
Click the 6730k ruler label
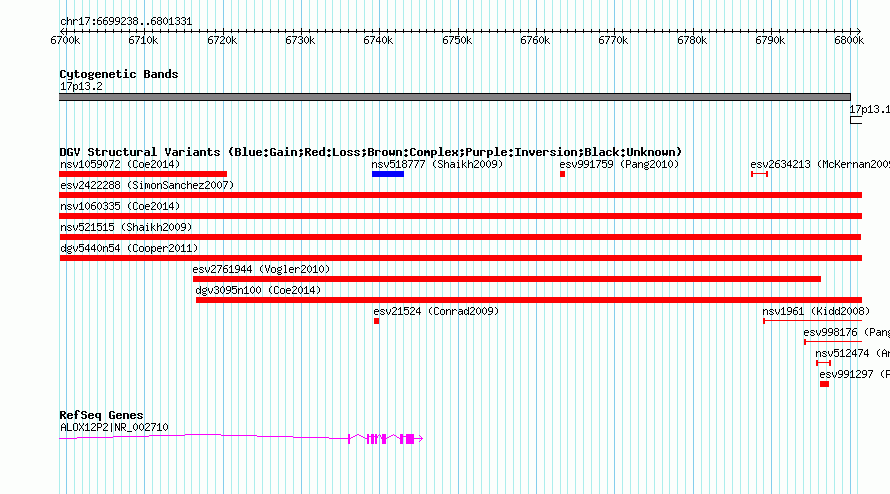[x=300, y=40]
